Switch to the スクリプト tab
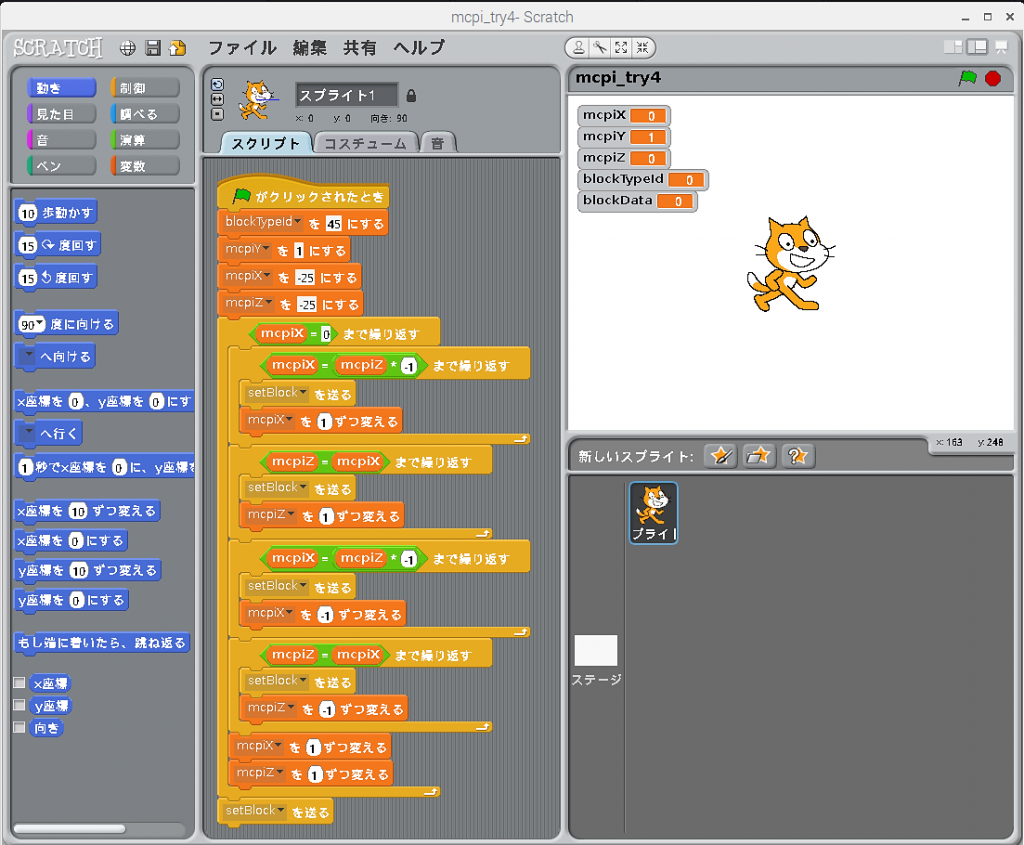 [265, 143]
